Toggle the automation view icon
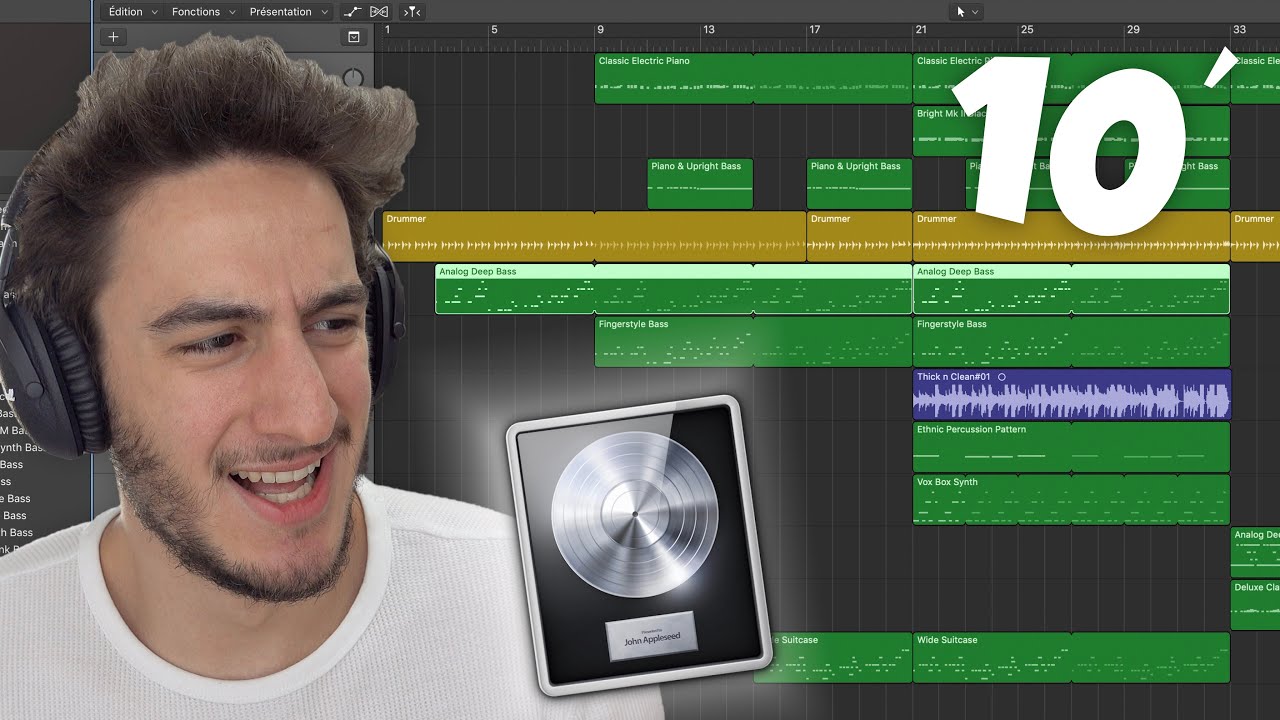 (x=352, y=12)
